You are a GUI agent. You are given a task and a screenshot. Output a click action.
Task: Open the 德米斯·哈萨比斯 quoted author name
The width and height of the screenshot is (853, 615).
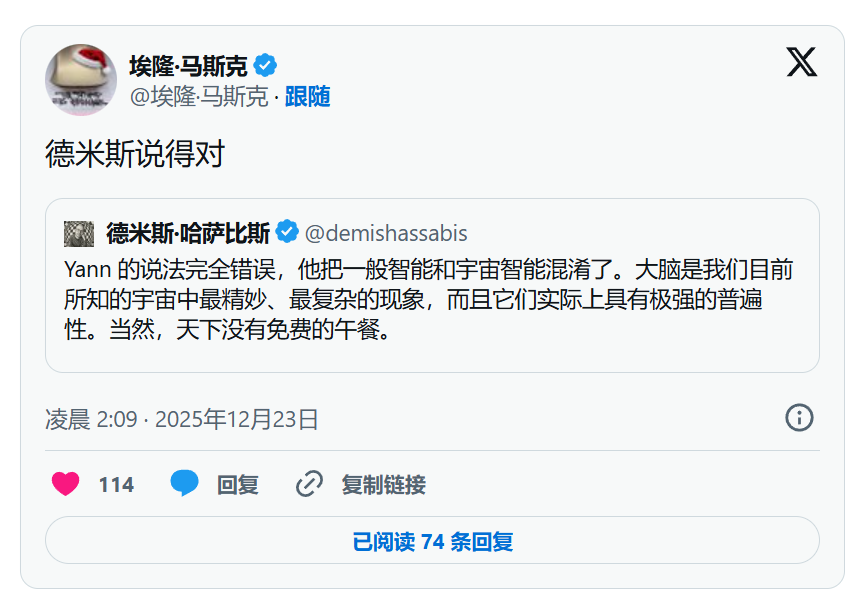tap(188, 233)
